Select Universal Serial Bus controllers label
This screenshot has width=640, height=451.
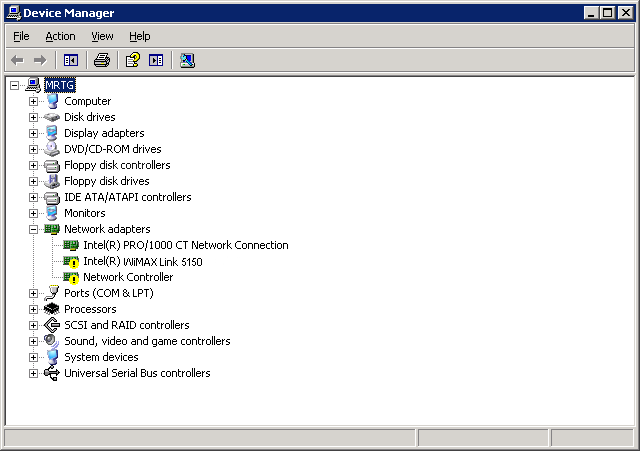137,373
